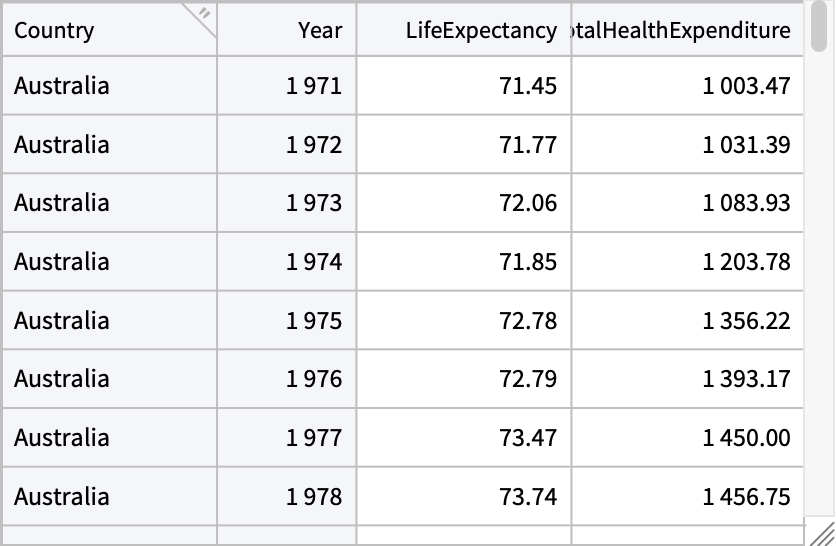
Task: Click the LifeExpectancy column header
Action: [480, 30]
